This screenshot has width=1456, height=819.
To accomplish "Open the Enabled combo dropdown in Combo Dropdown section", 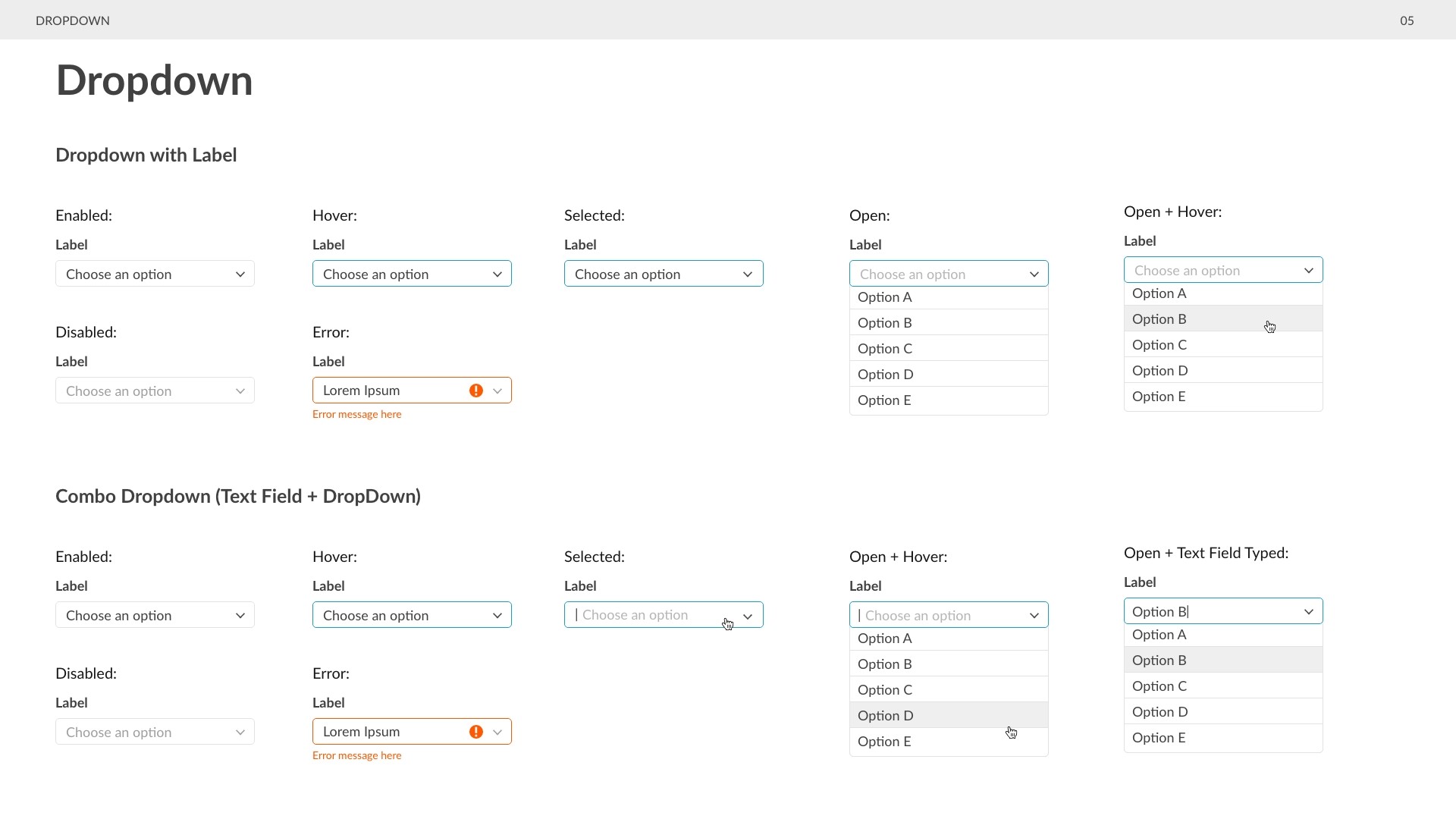I will click(x=155, y=615).
